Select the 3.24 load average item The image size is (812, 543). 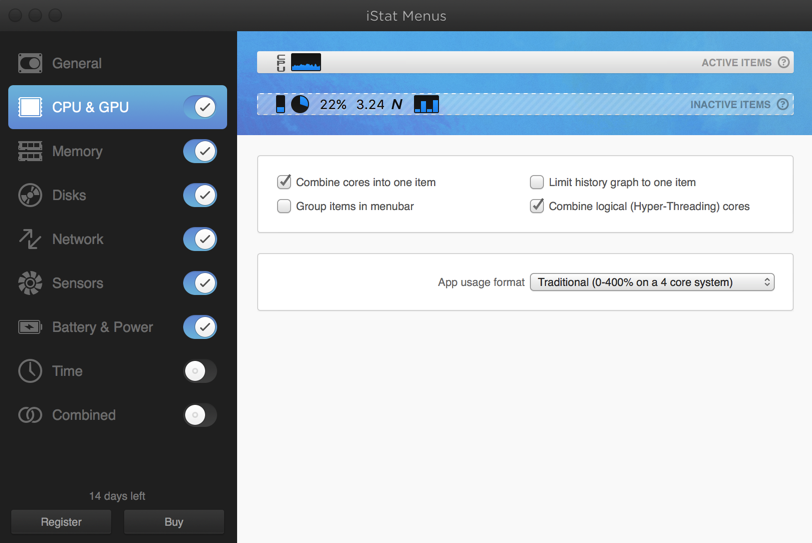pos(370,105)
